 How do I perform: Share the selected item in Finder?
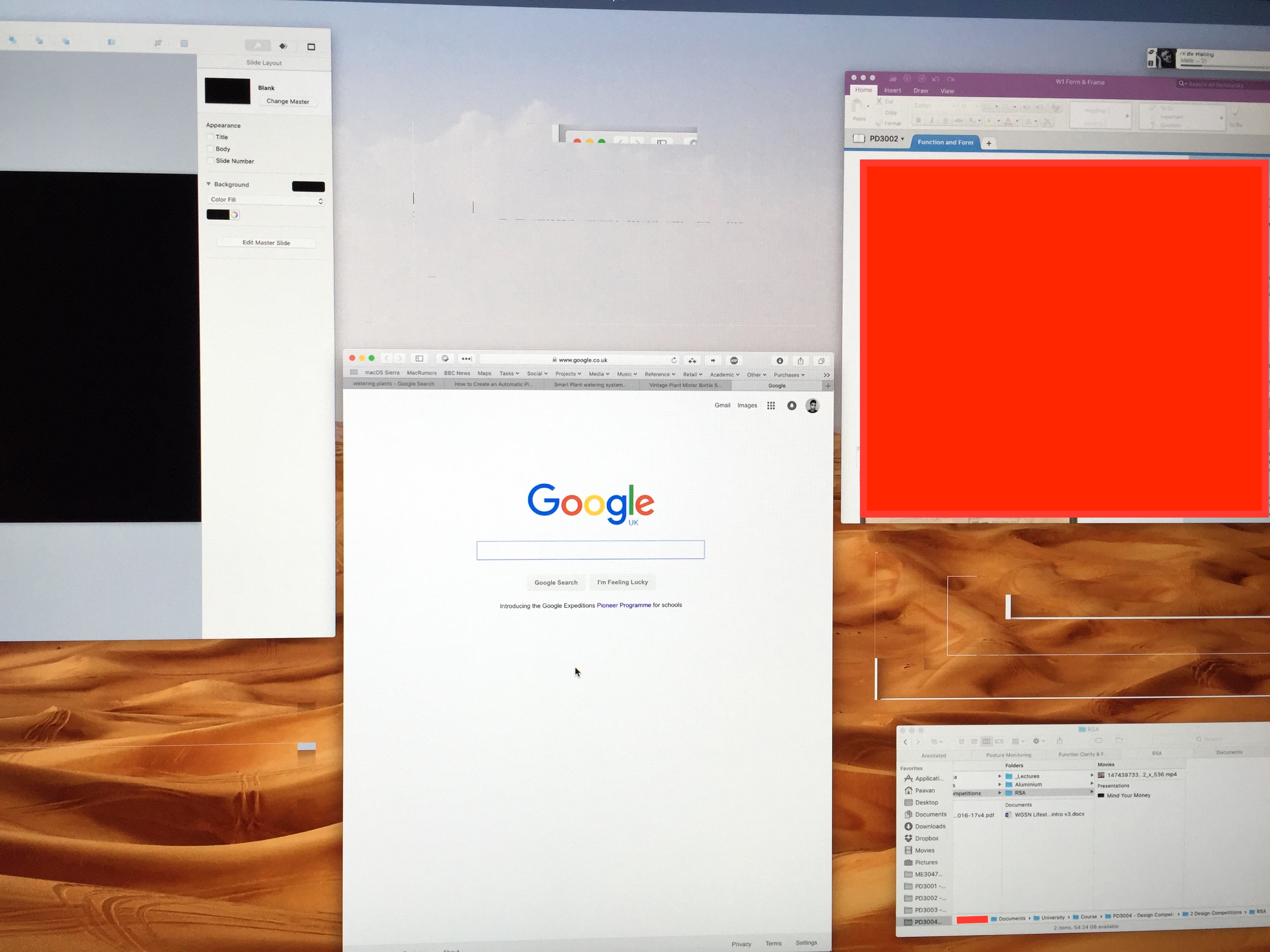pyautogui.click(x=1060, y=741)
